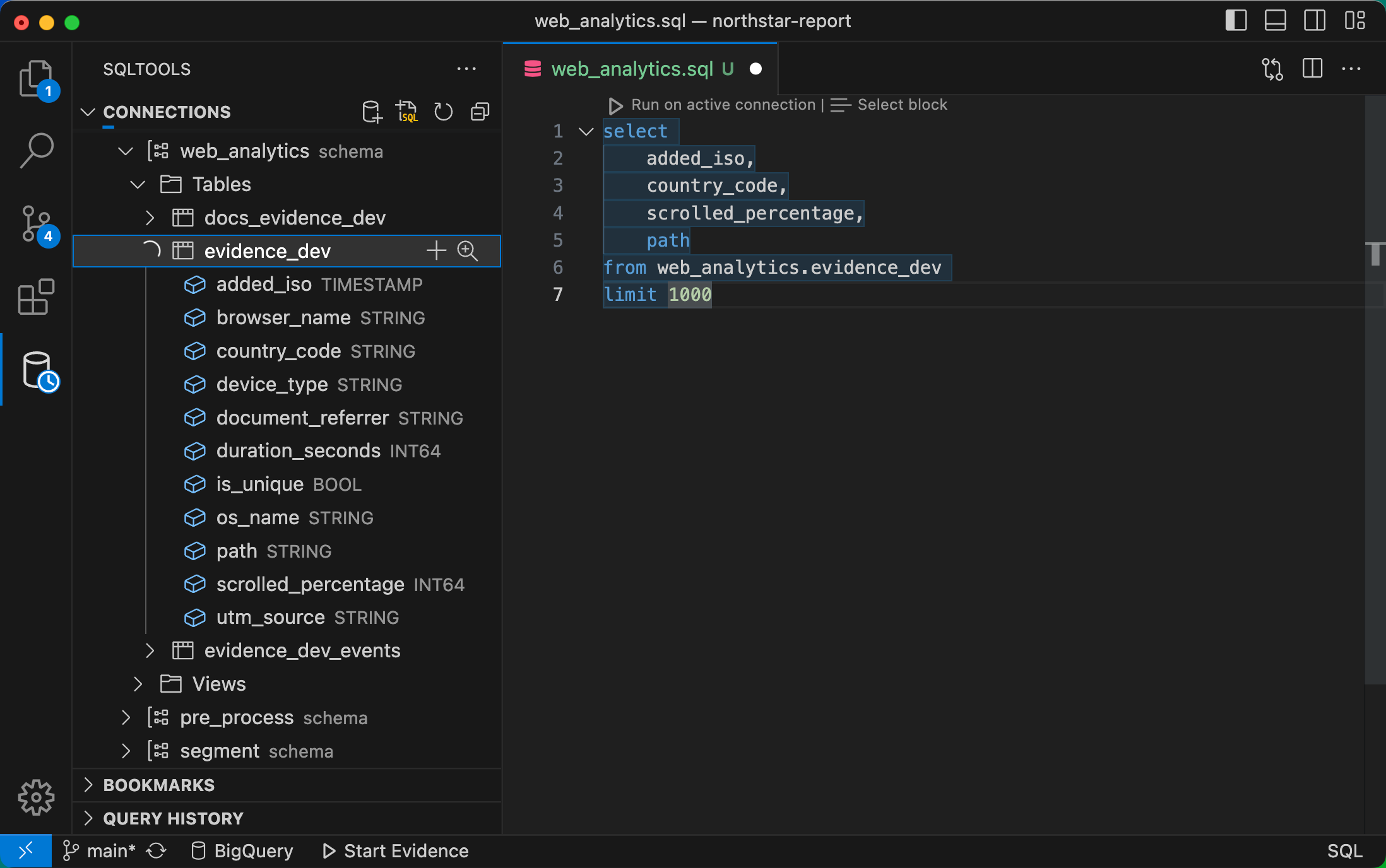Refresh the connections list
The height and width of the screenshot is (868, 1386).
tap(444, 112)
